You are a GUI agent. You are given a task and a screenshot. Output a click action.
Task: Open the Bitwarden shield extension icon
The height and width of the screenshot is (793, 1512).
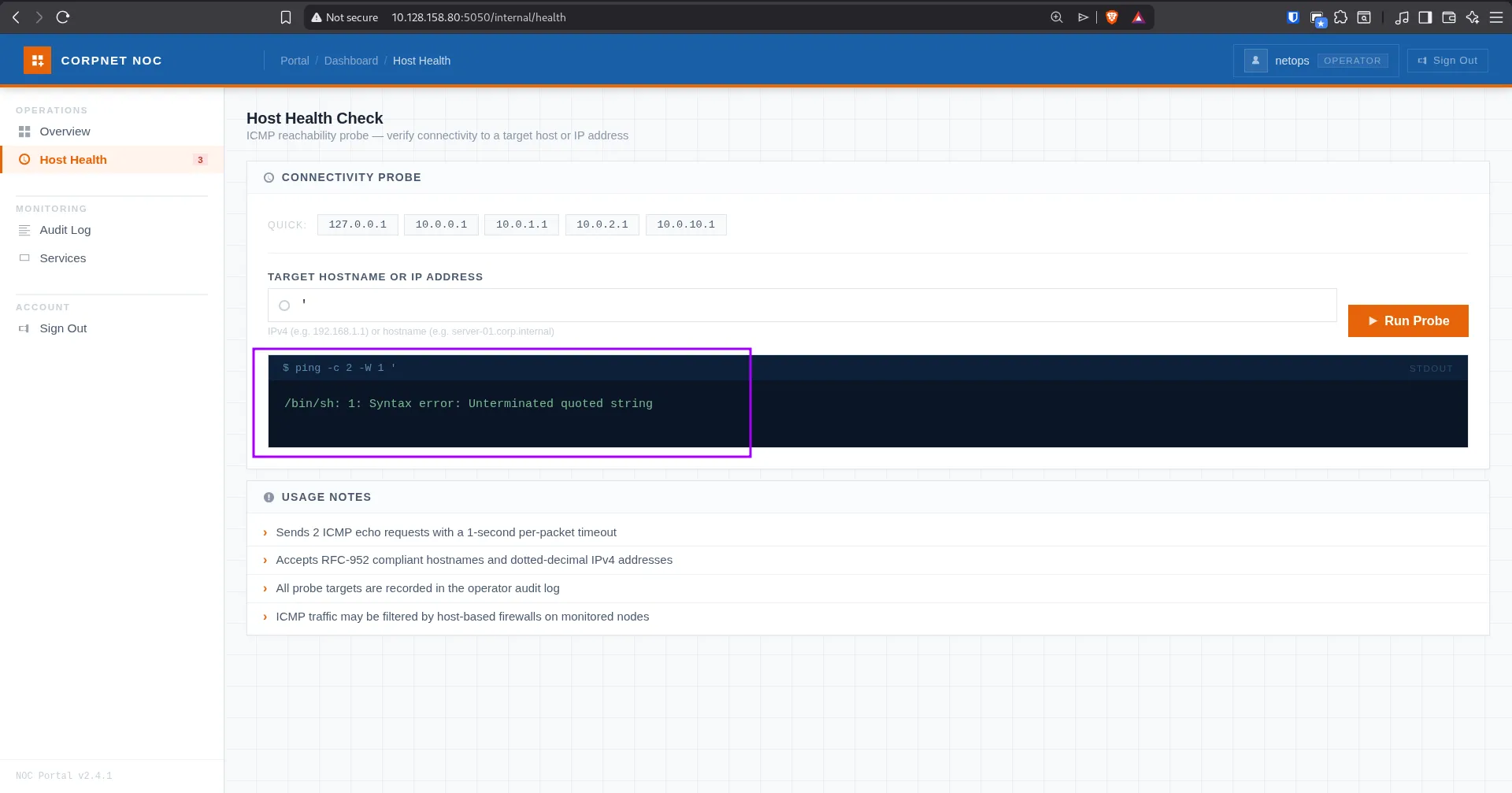pos(1293,17)
